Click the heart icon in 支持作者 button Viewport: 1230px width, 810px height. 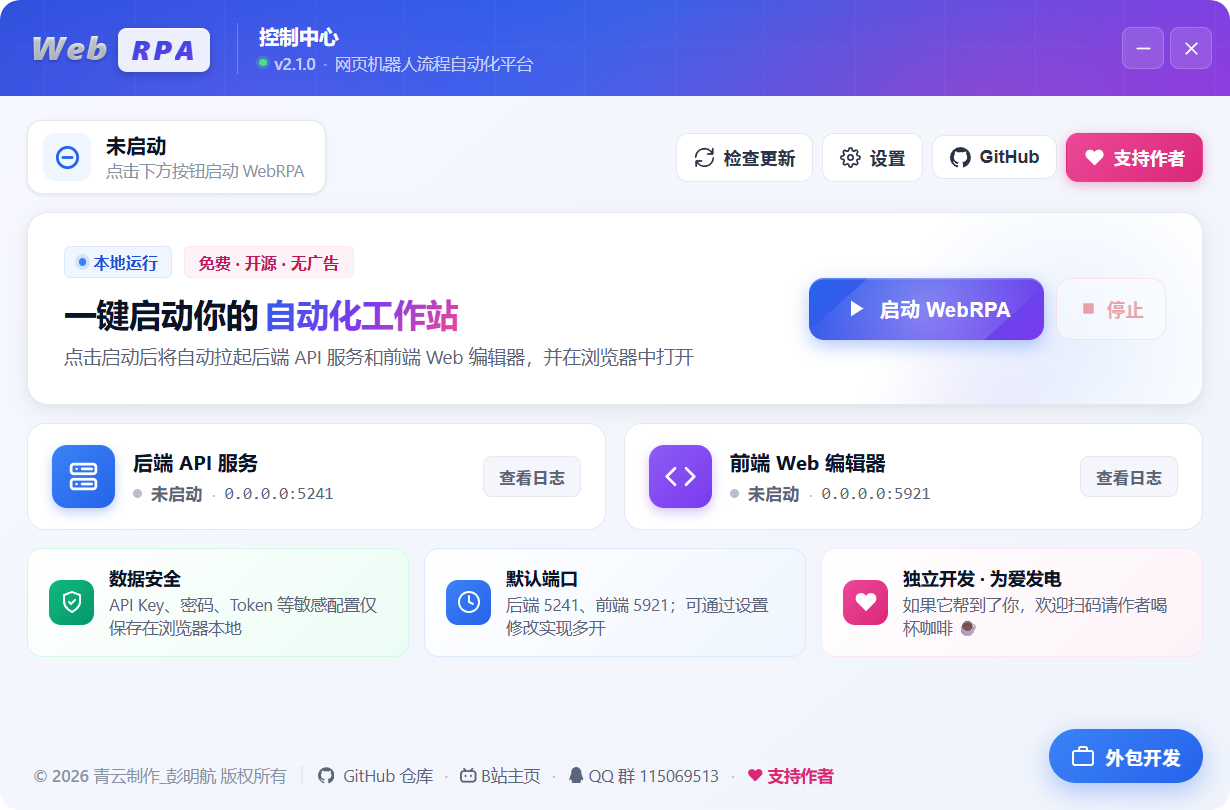pyautogui.click(x=1094, y=158)
